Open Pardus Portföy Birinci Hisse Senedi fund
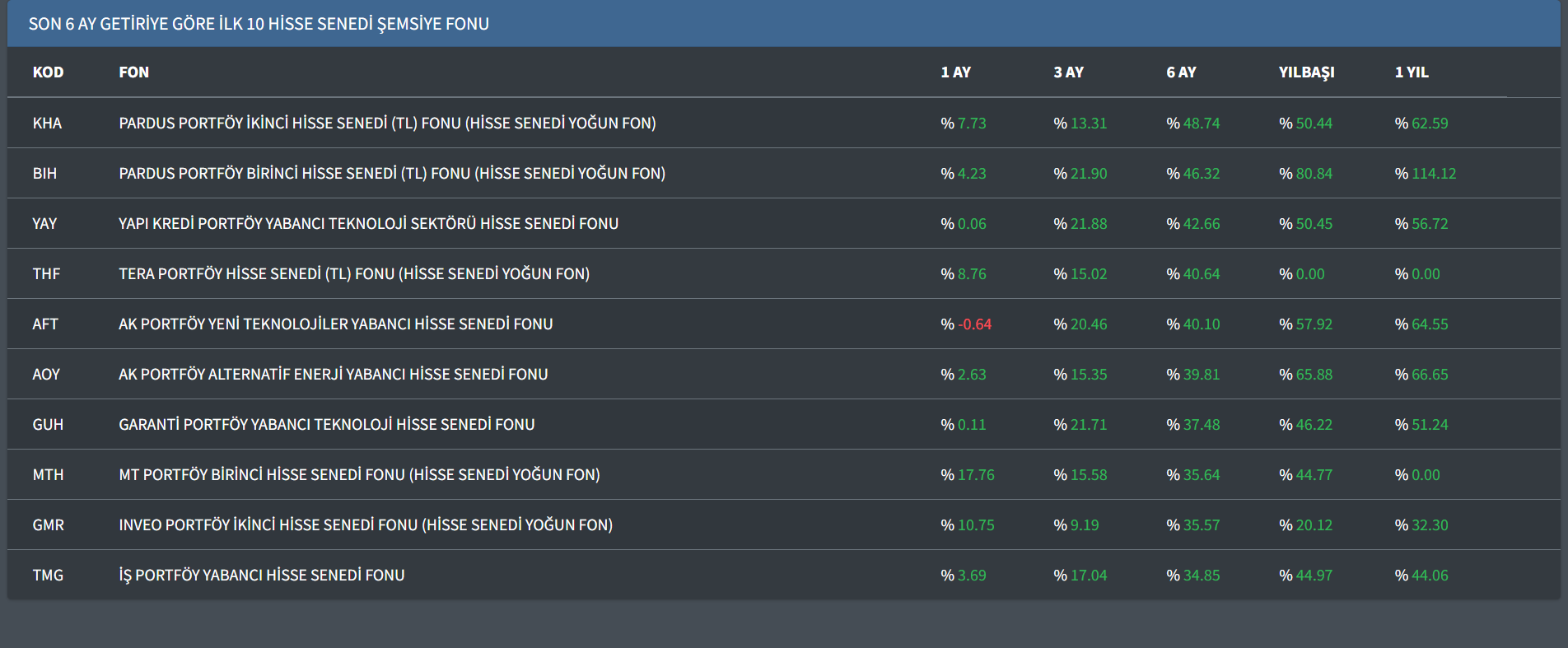The image size is (1568, 648). click(x=392, y=174)
